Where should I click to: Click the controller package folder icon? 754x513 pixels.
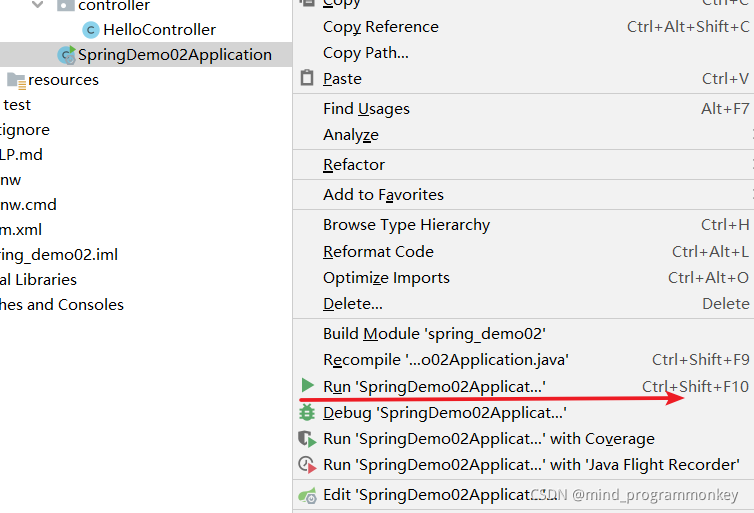(x=65, y=5)
